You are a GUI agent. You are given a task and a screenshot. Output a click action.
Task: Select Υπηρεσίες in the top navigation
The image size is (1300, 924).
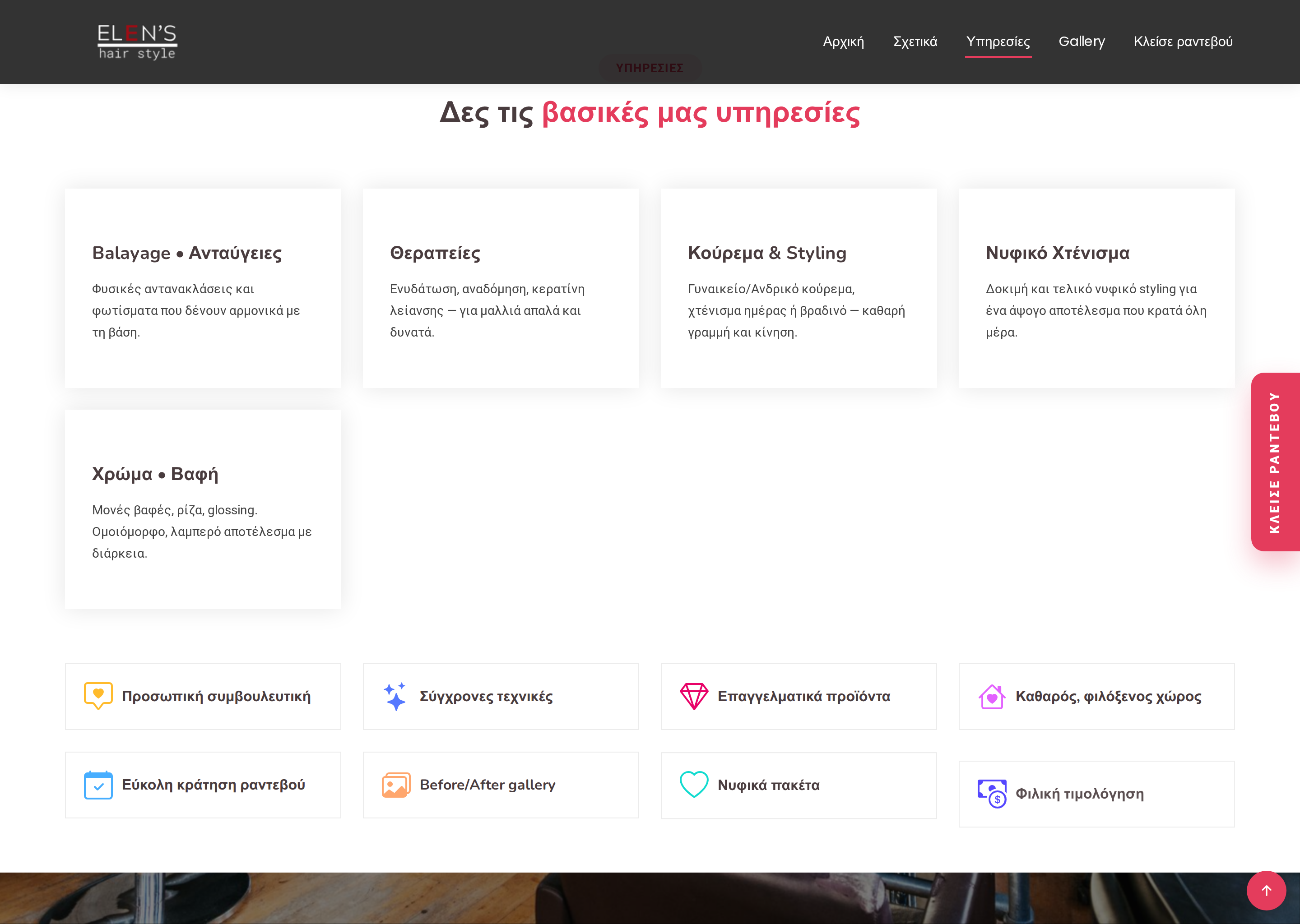click(998, 42)
